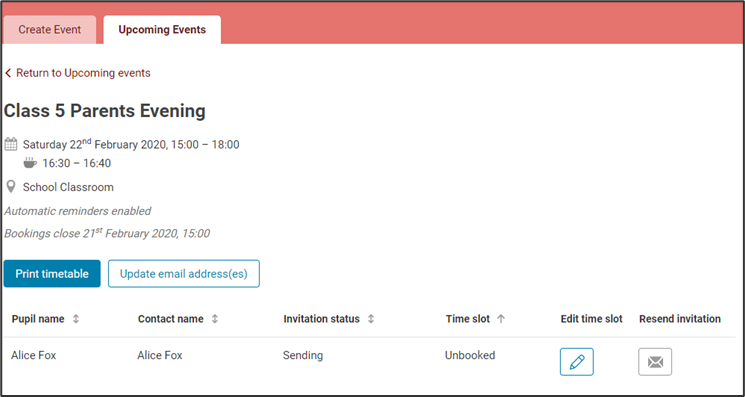
Task: Switch to the Create Event tab
Action: [50, 30]
